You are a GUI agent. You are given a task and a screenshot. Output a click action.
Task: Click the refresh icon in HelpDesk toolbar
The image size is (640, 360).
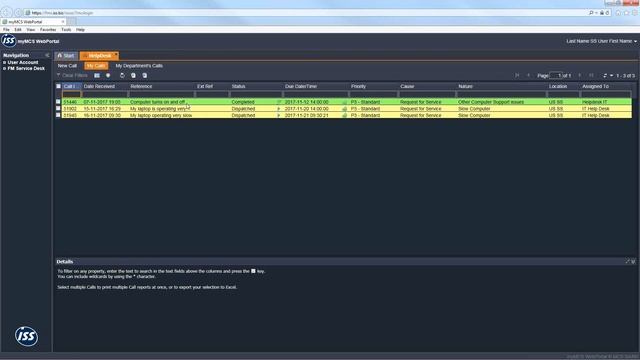(122, 75)
